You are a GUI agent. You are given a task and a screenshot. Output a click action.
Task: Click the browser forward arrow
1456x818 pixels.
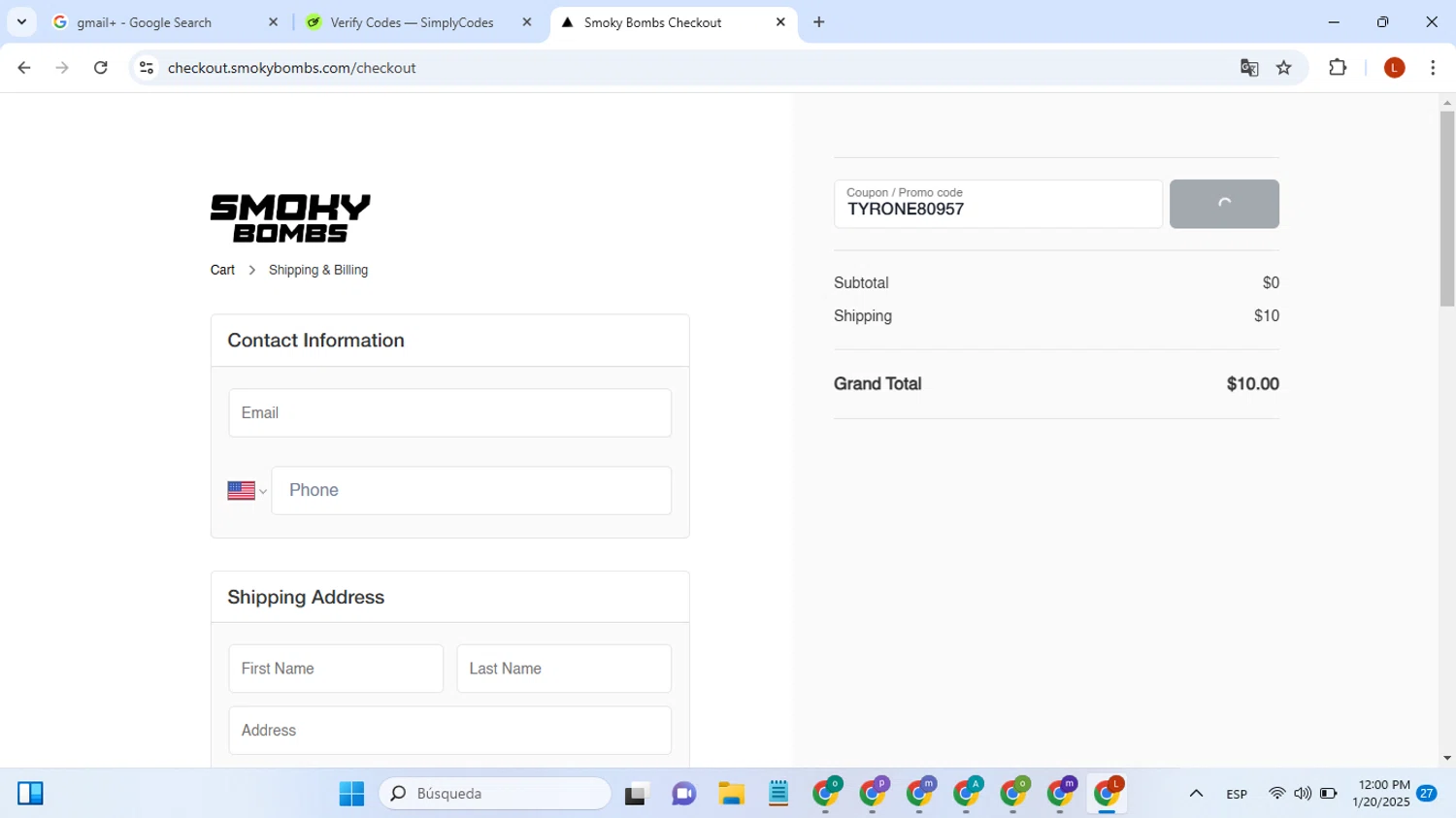62,68
